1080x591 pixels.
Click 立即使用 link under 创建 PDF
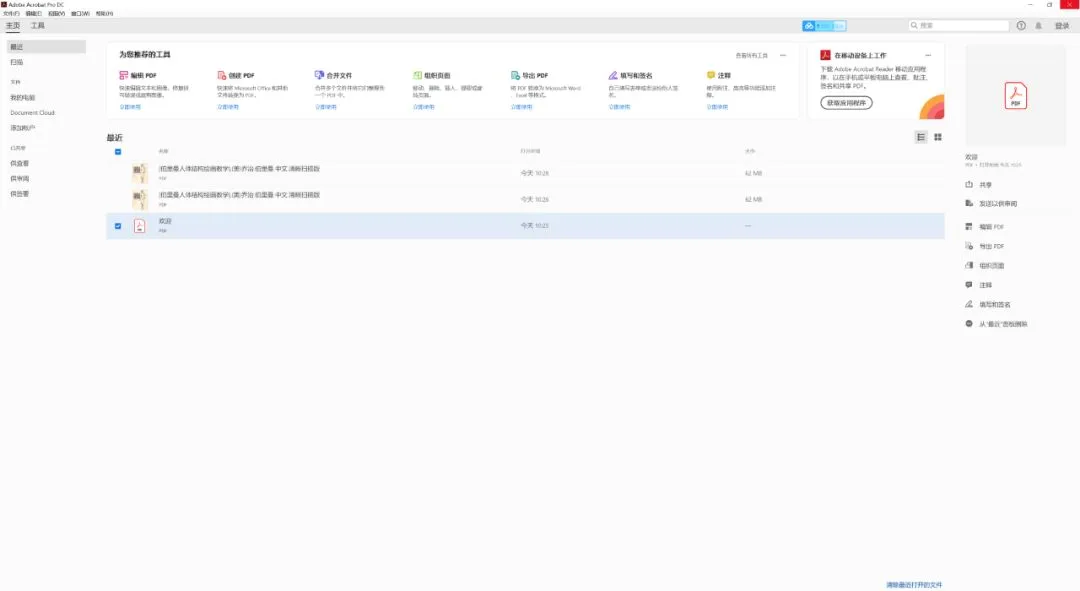coord(228,107)
